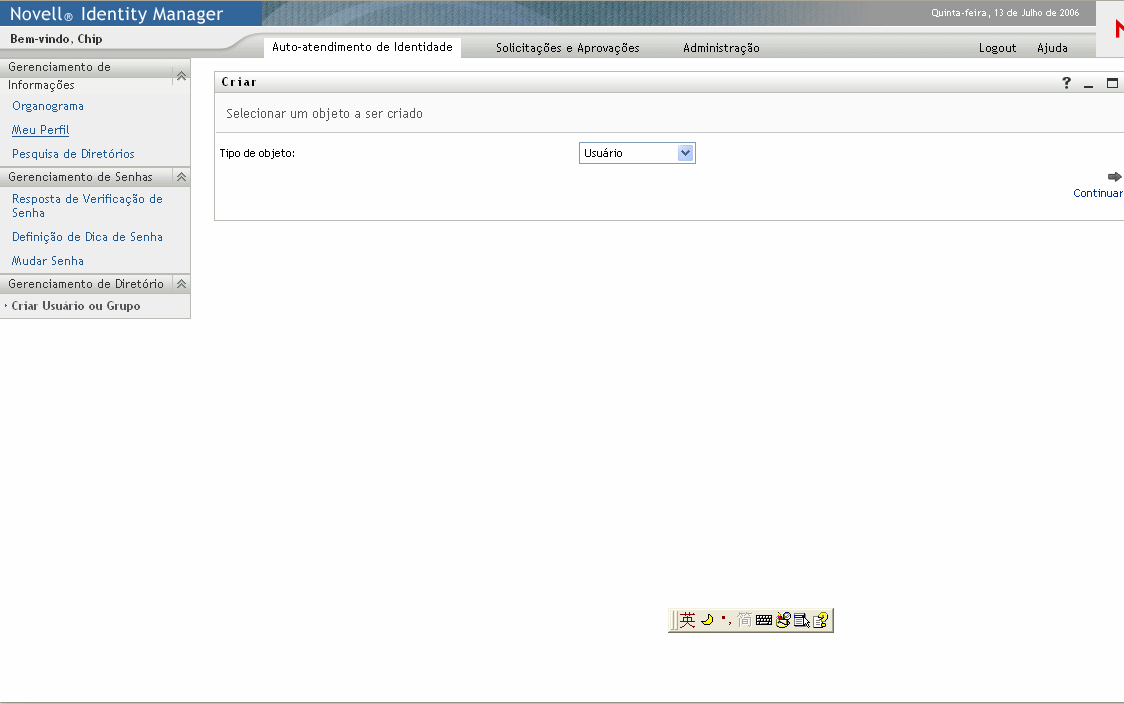
Task: Collapse Gerenciamento de Informações section
Action: (x=181, y=76)
